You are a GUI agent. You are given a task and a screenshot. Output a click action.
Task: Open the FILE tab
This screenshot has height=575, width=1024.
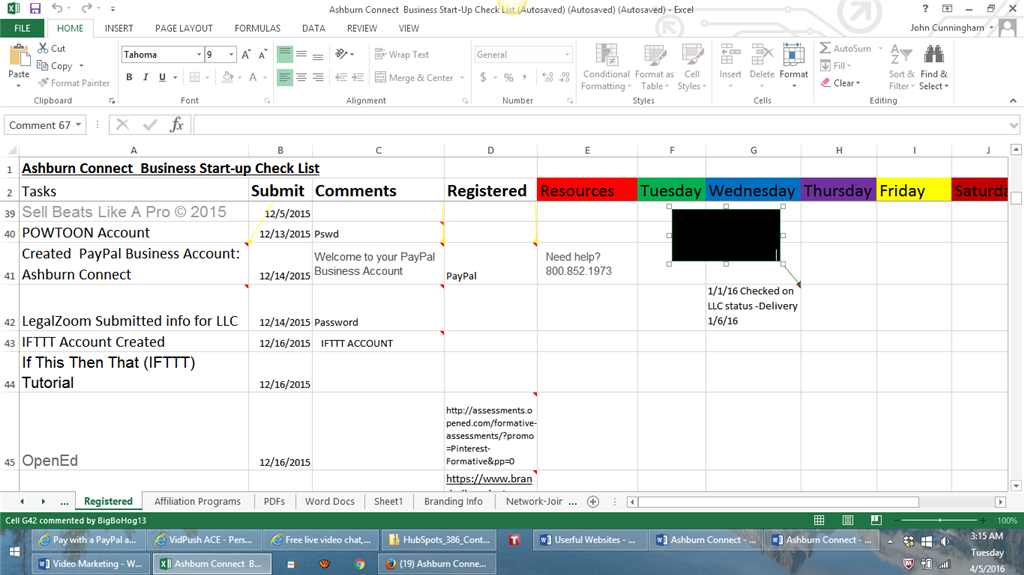[22, 28]
